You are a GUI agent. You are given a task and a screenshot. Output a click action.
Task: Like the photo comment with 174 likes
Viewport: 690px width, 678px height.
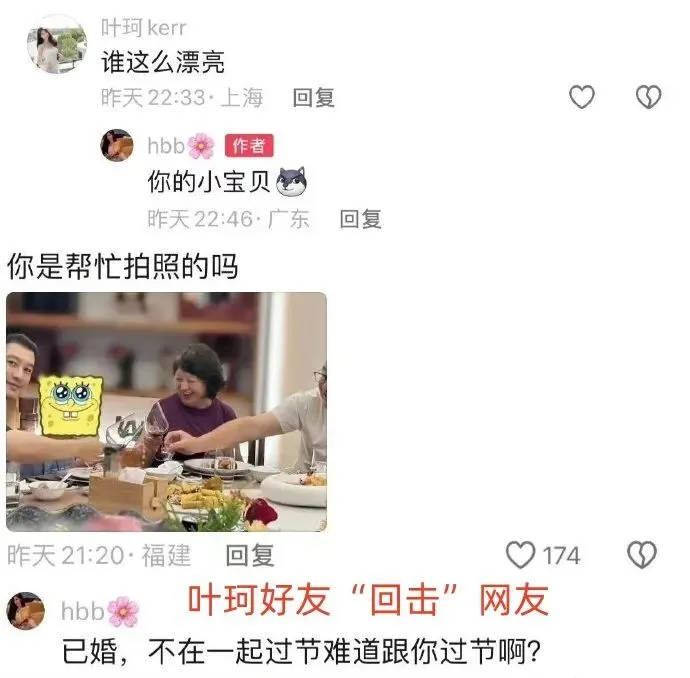point(521,555)
